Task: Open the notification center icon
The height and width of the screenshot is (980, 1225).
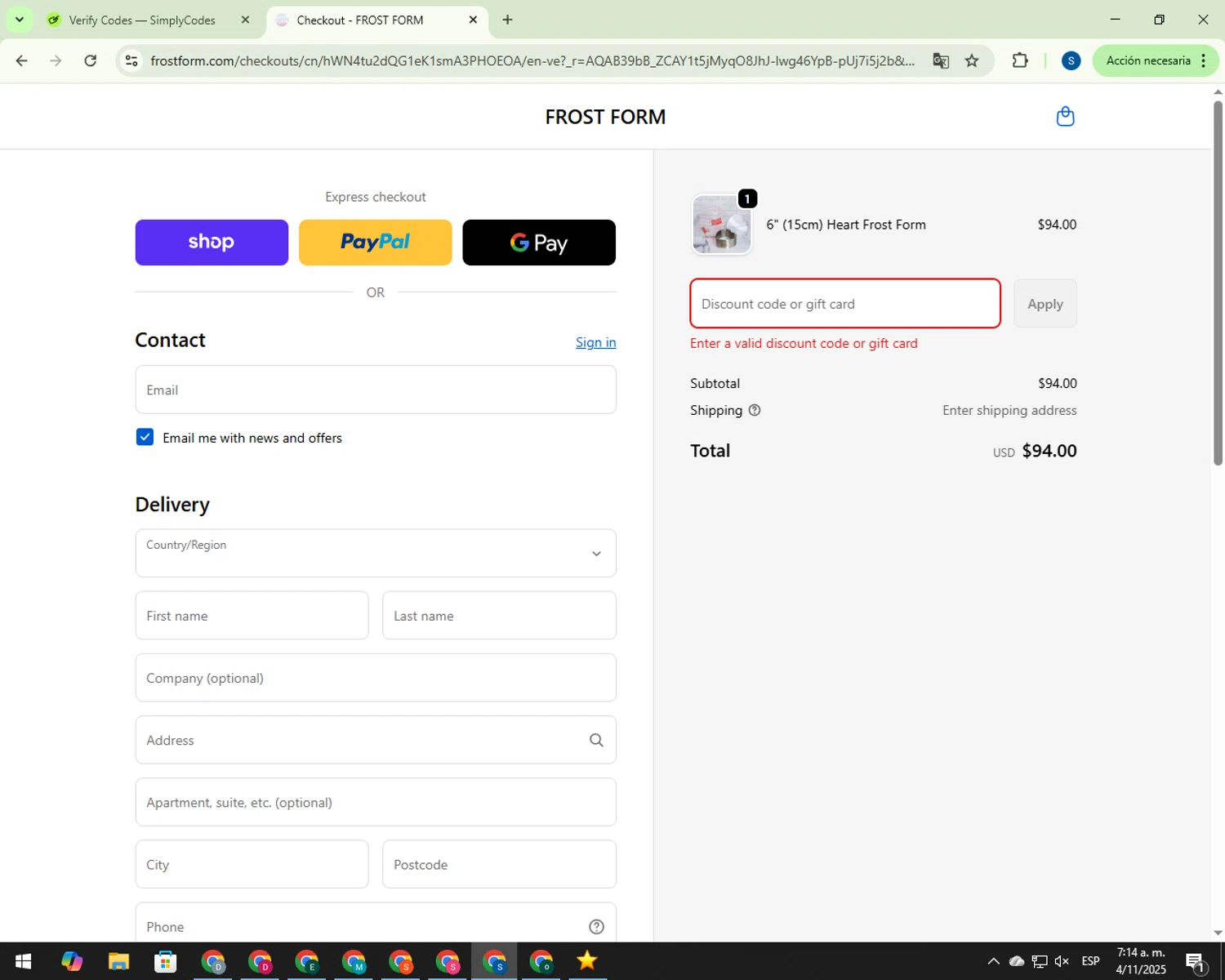Action: [1196, 962]
